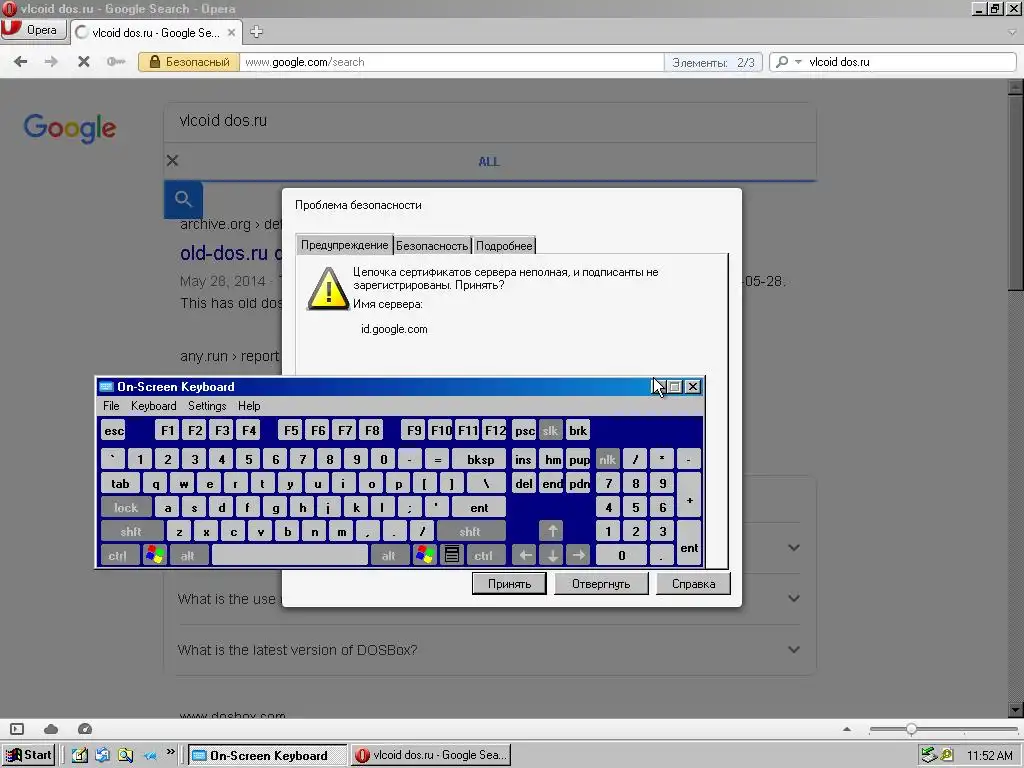The height and width of the screenshot is (768, 1024).
Task: Toggle the lock (caps lock) key
Action: click(x=126, y=507)
